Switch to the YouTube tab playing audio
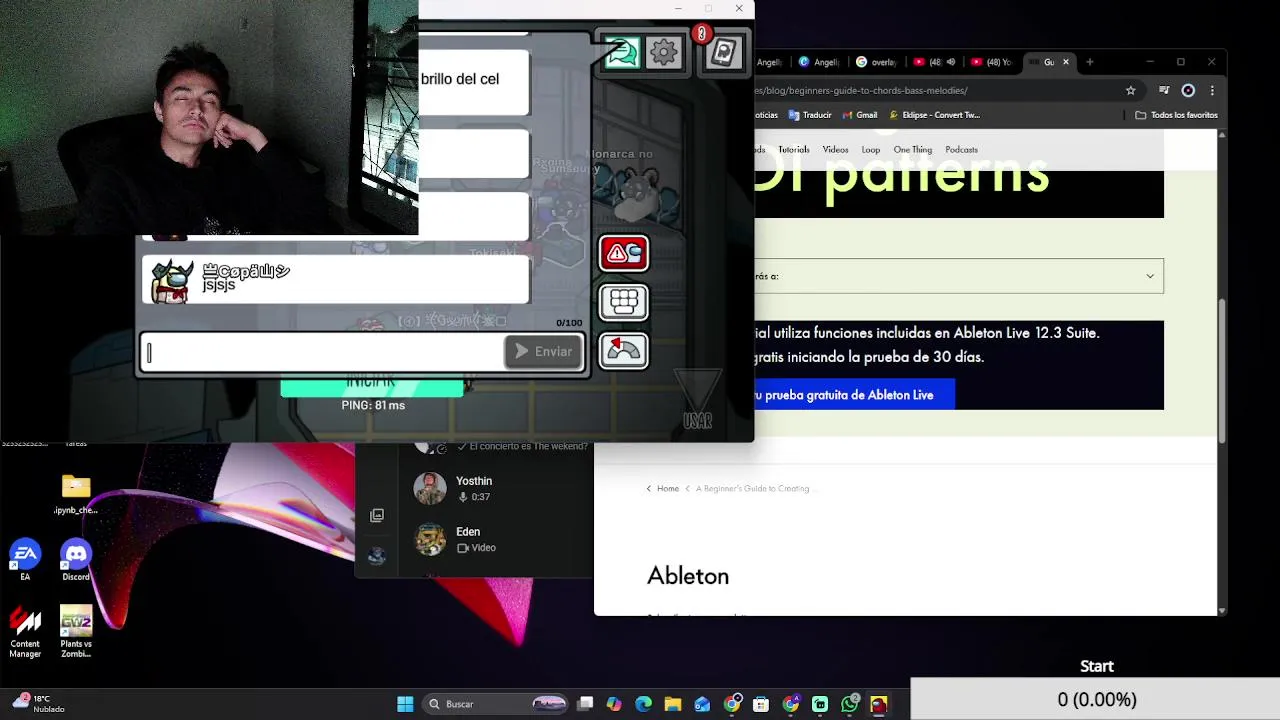1280x720 pixels. point(933,62)
